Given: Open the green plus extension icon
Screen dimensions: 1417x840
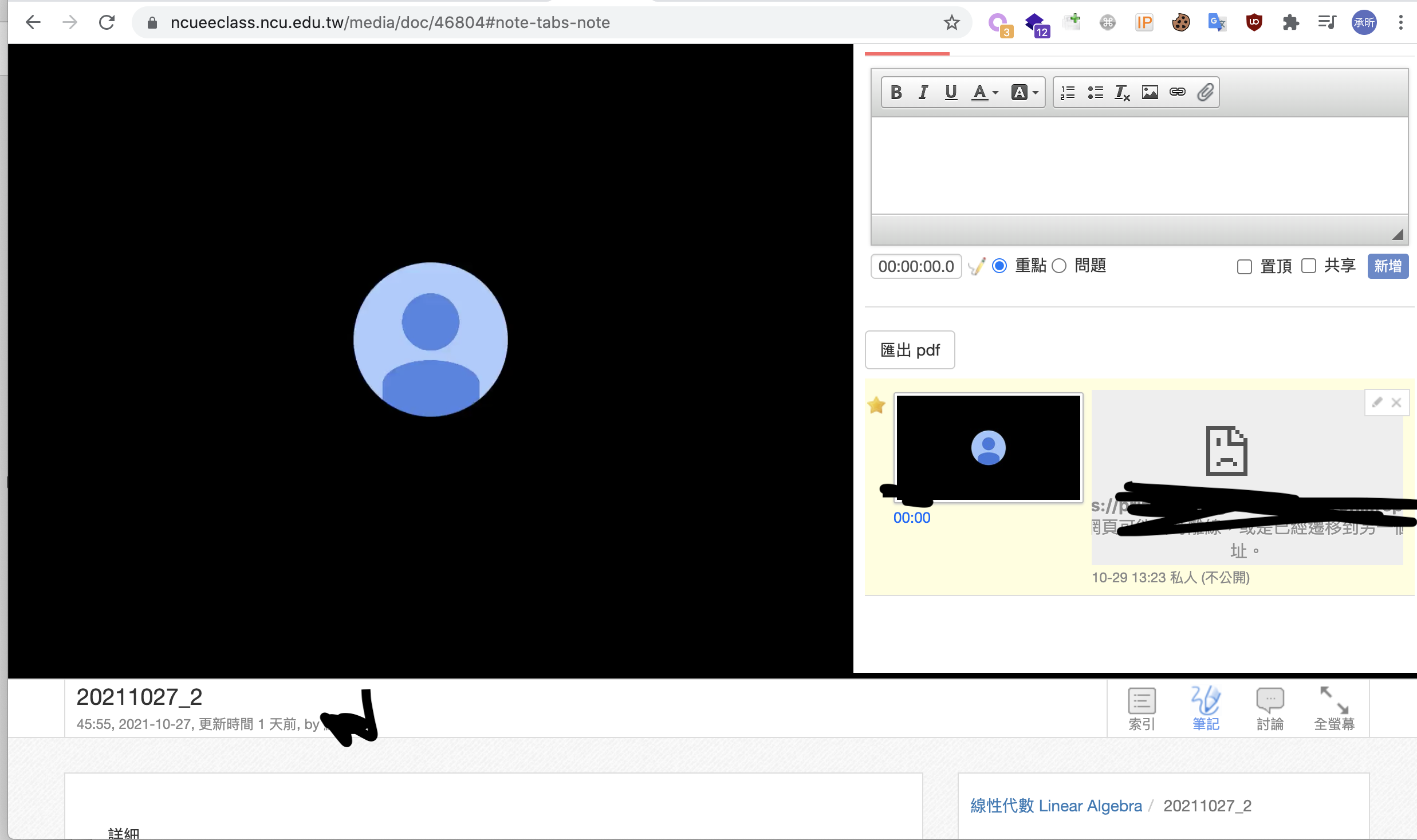Looking at the screenshot, I should (1071, 22).
